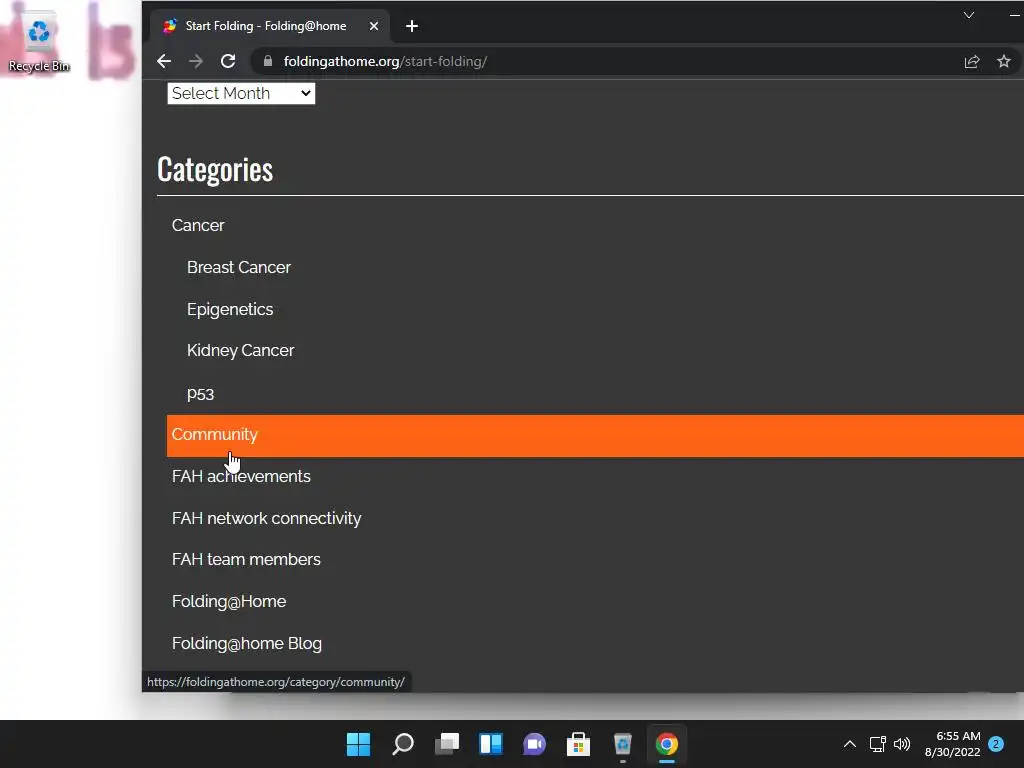Open FAH network connectivity category
1024x768 pixels.
click(266, 519)
